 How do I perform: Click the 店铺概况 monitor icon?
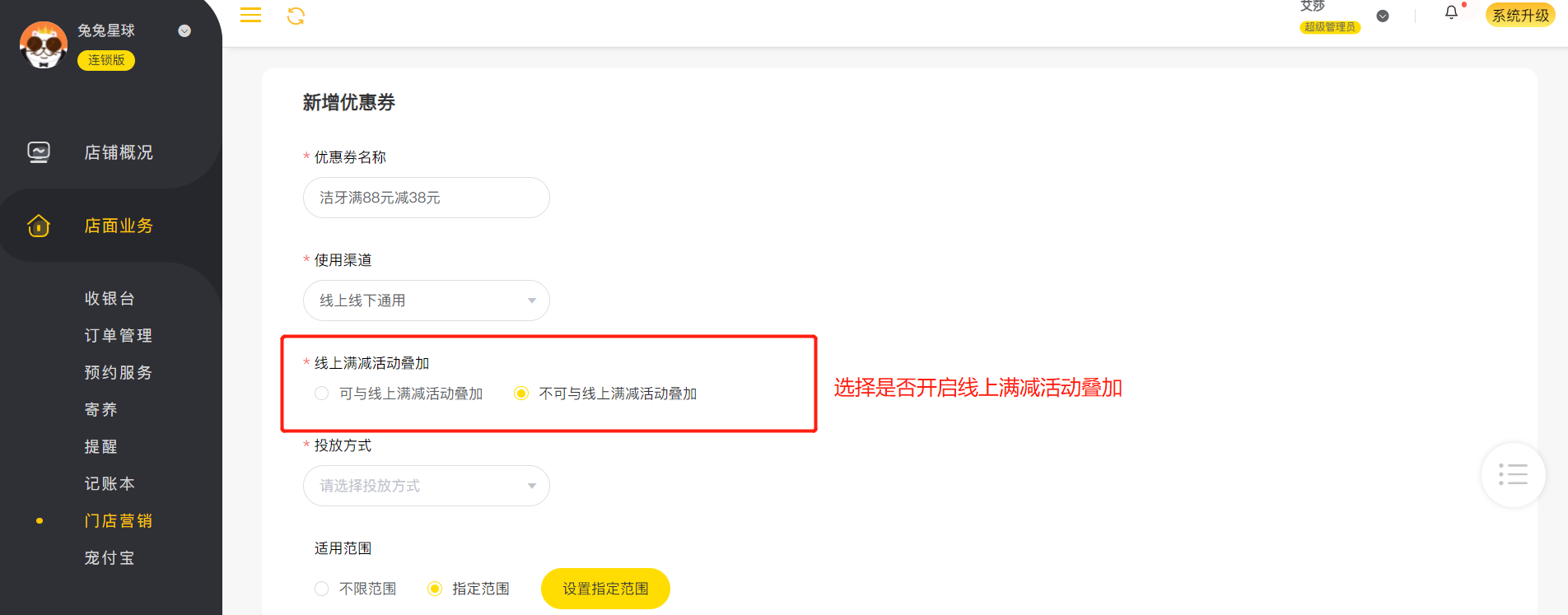(x=39, y=152)
